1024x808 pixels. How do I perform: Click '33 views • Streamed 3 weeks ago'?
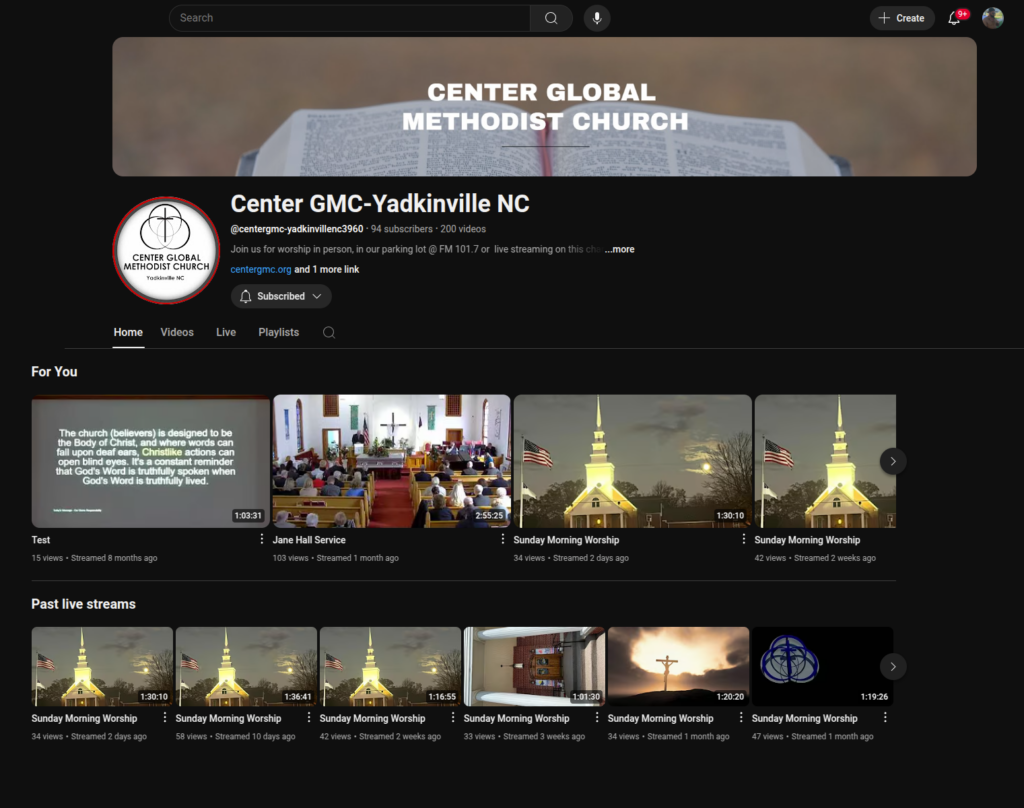[524, 737]
